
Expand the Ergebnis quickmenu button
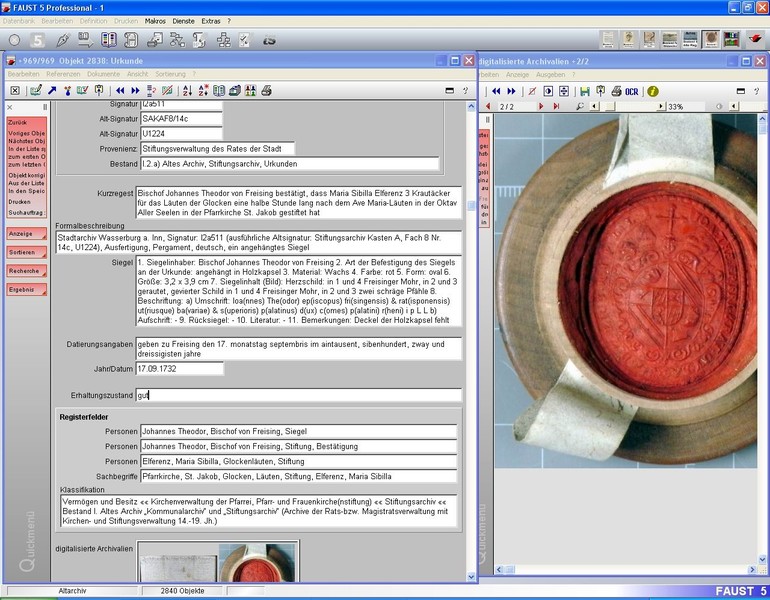click(x=27, y=290)
